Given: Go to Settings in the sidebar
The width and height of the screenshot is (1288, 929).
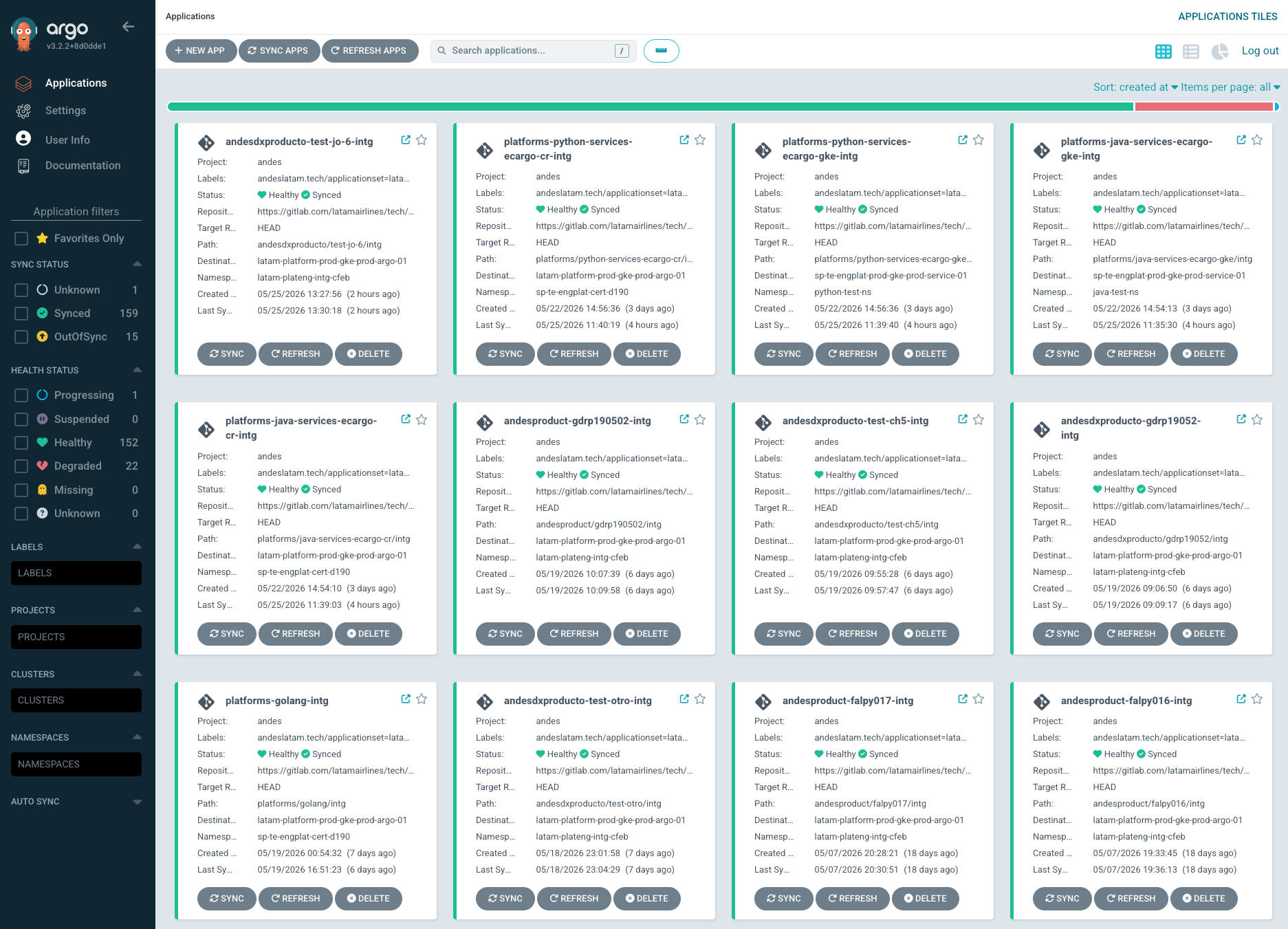Looking at the screenshot, I should [65, 111].
